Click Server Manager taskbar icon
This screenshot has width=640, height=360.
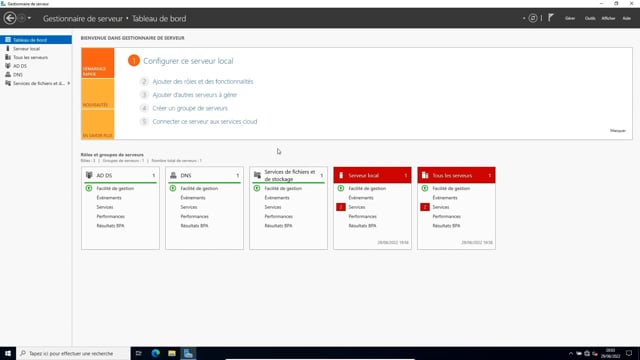point(188,353)
